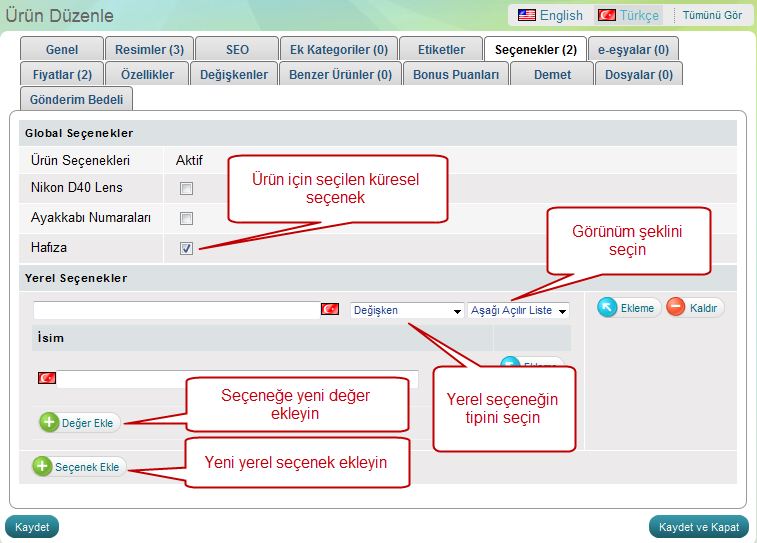This screenshot has height=543, width=757.
Task: Click the Turkish flag beside the value field
Action: 46,378
